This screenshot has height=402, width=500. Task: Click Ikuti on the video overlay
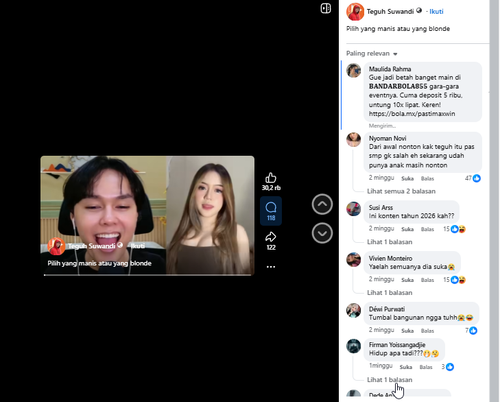click(x=138, y=246)
